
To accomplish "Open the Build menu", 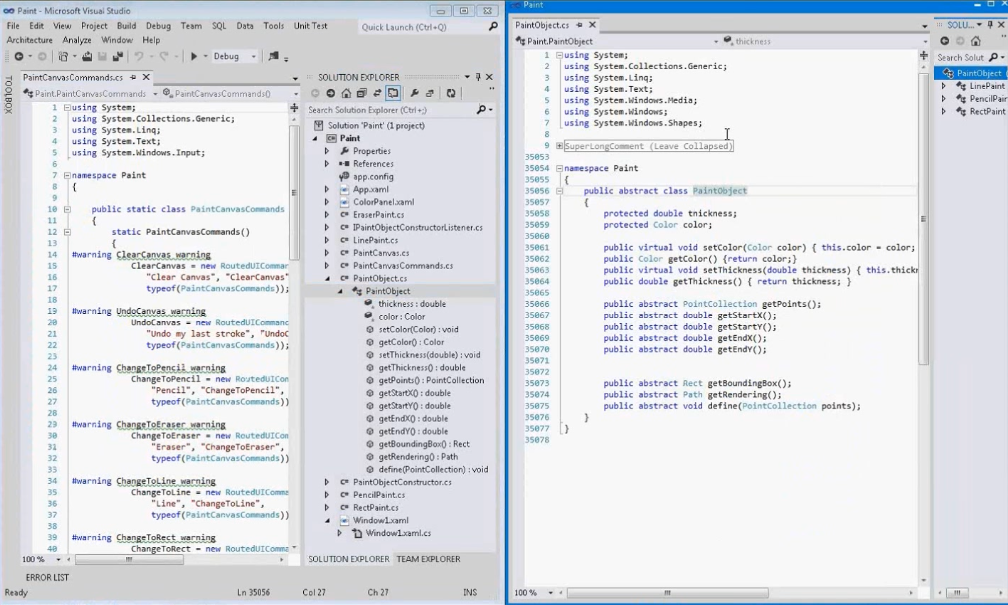I will pyautogui.click(x=126, y=26).
